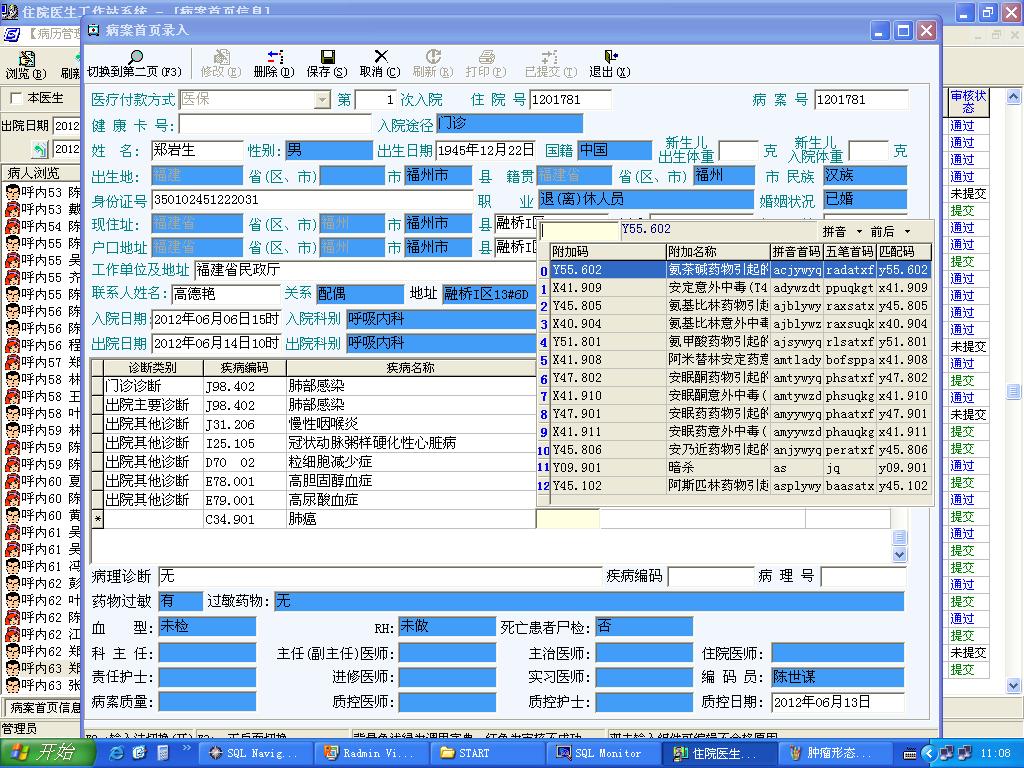Screen dimensions: 1024x768
Task: Toggle the 本医生 checkbox
Action: (x=16, y=99)
